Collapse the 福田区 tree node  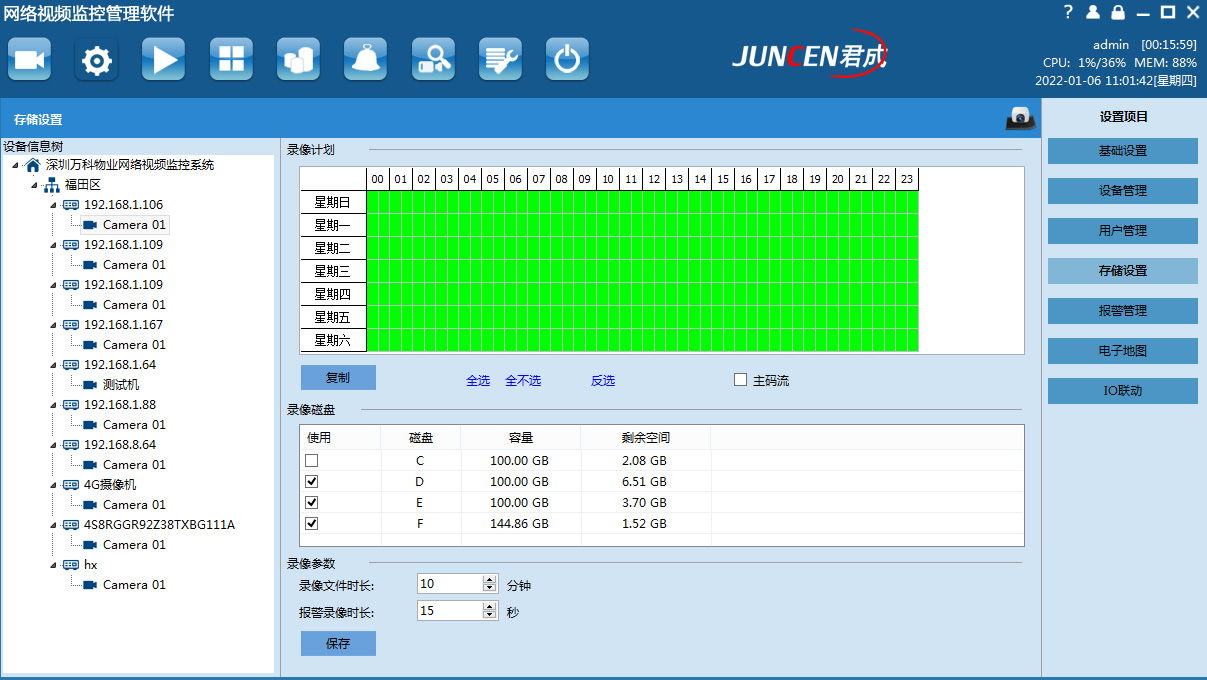pyautogui.click(x=35, y=186)
